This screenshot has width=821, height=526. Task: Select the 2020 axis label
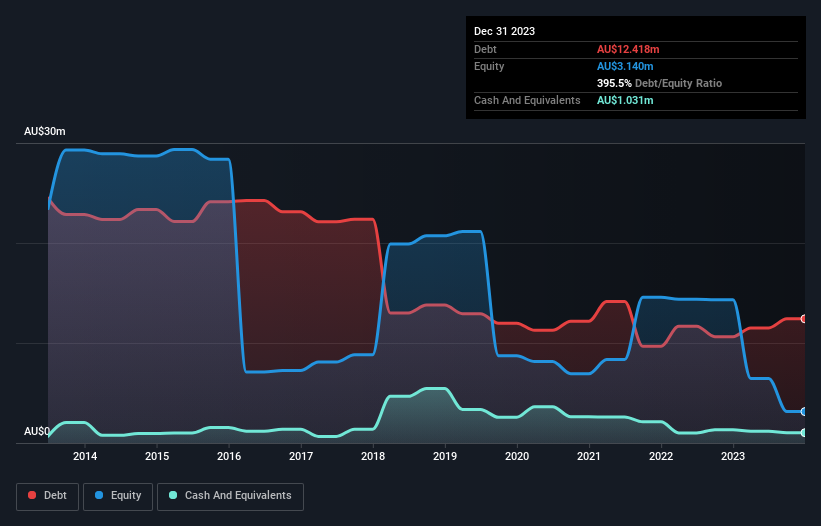click(517, 456)
